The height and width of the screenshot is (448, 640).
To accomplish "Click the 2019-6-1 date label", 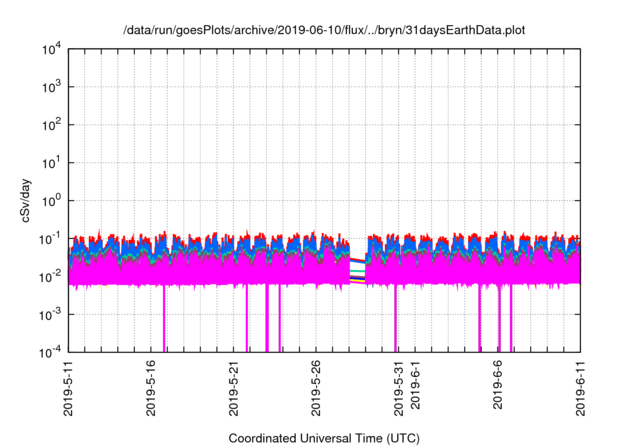I will tap(415, 385).
